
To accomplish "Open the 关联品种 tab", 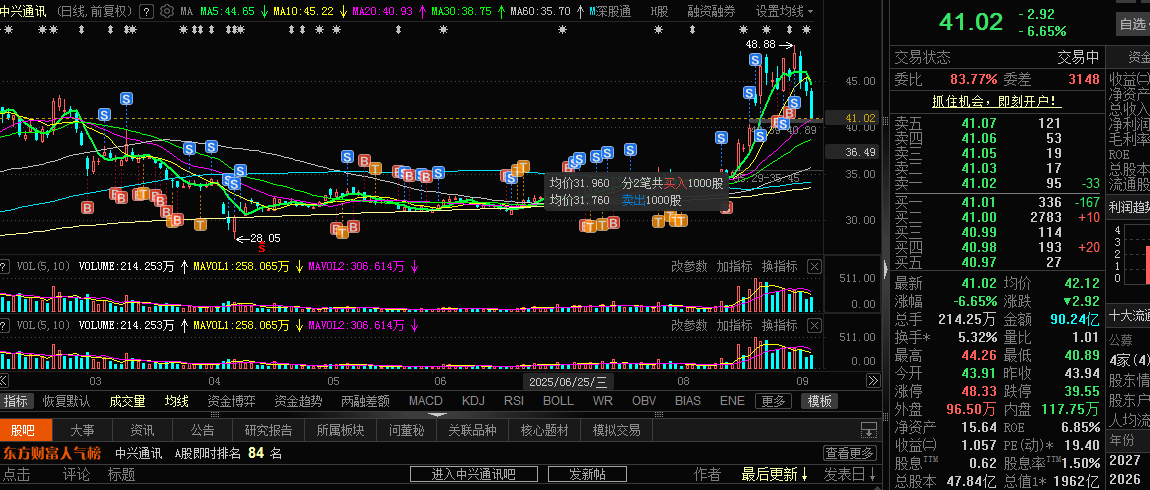I will coord(472,430).
